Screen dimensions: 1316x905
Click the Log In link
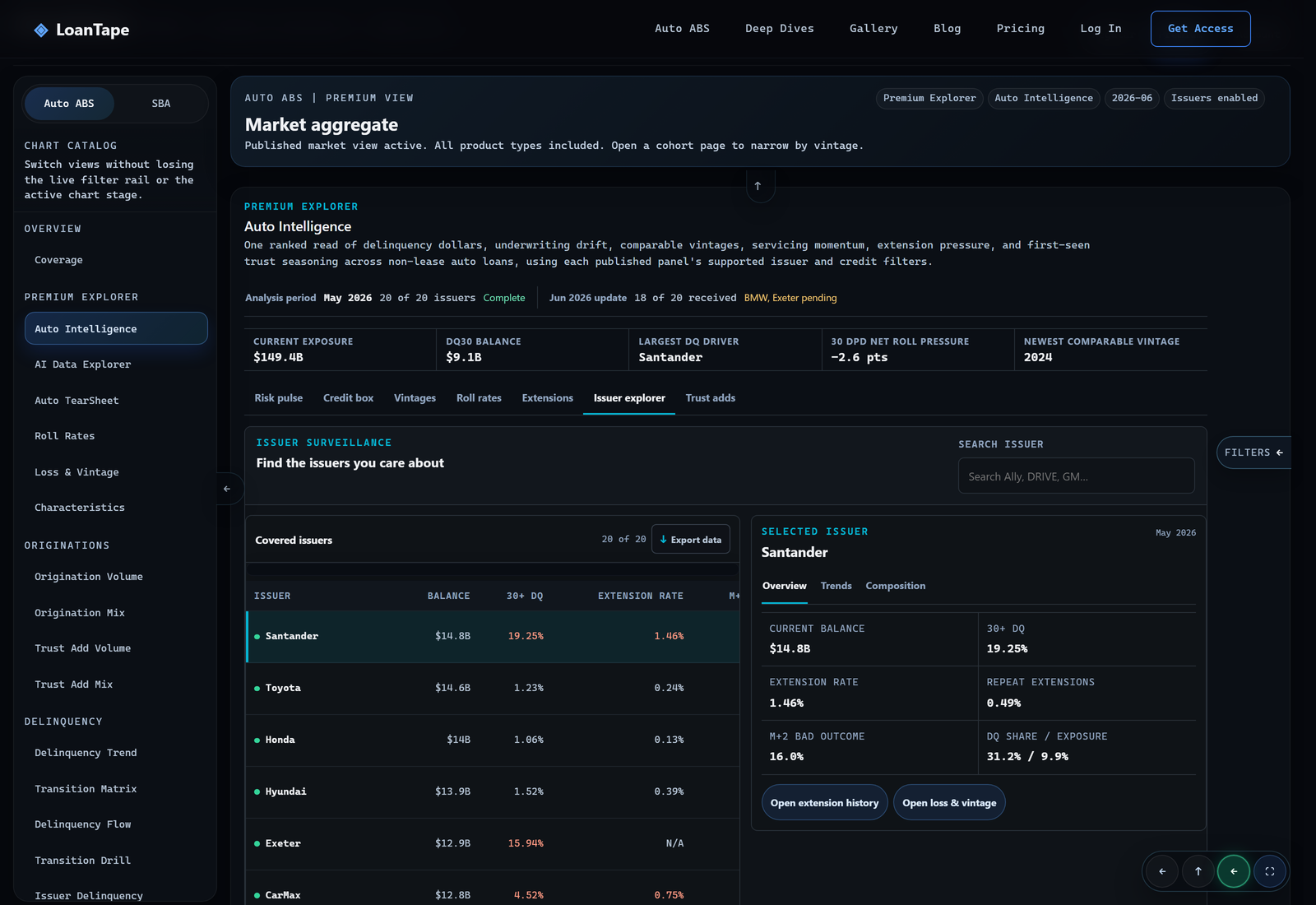1101,29
